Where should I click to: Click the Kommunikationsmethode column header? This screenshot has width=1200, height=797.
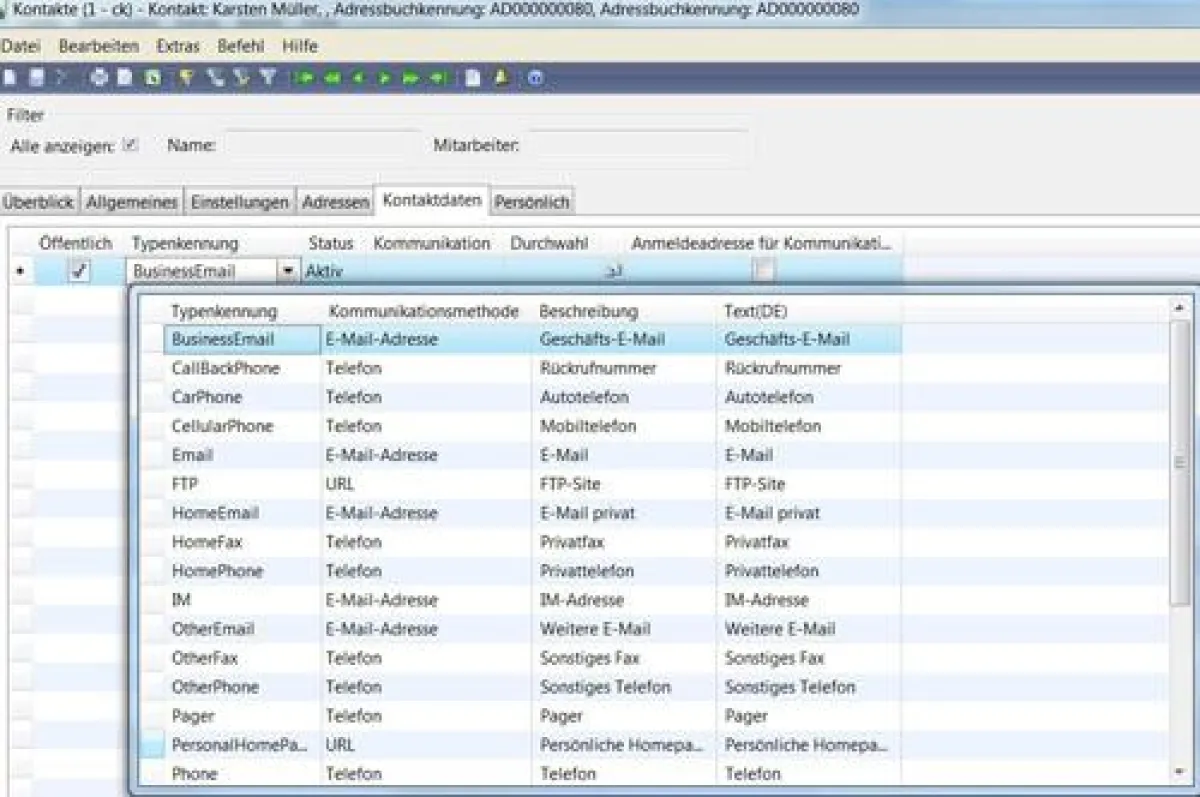(x=424, y=312)
